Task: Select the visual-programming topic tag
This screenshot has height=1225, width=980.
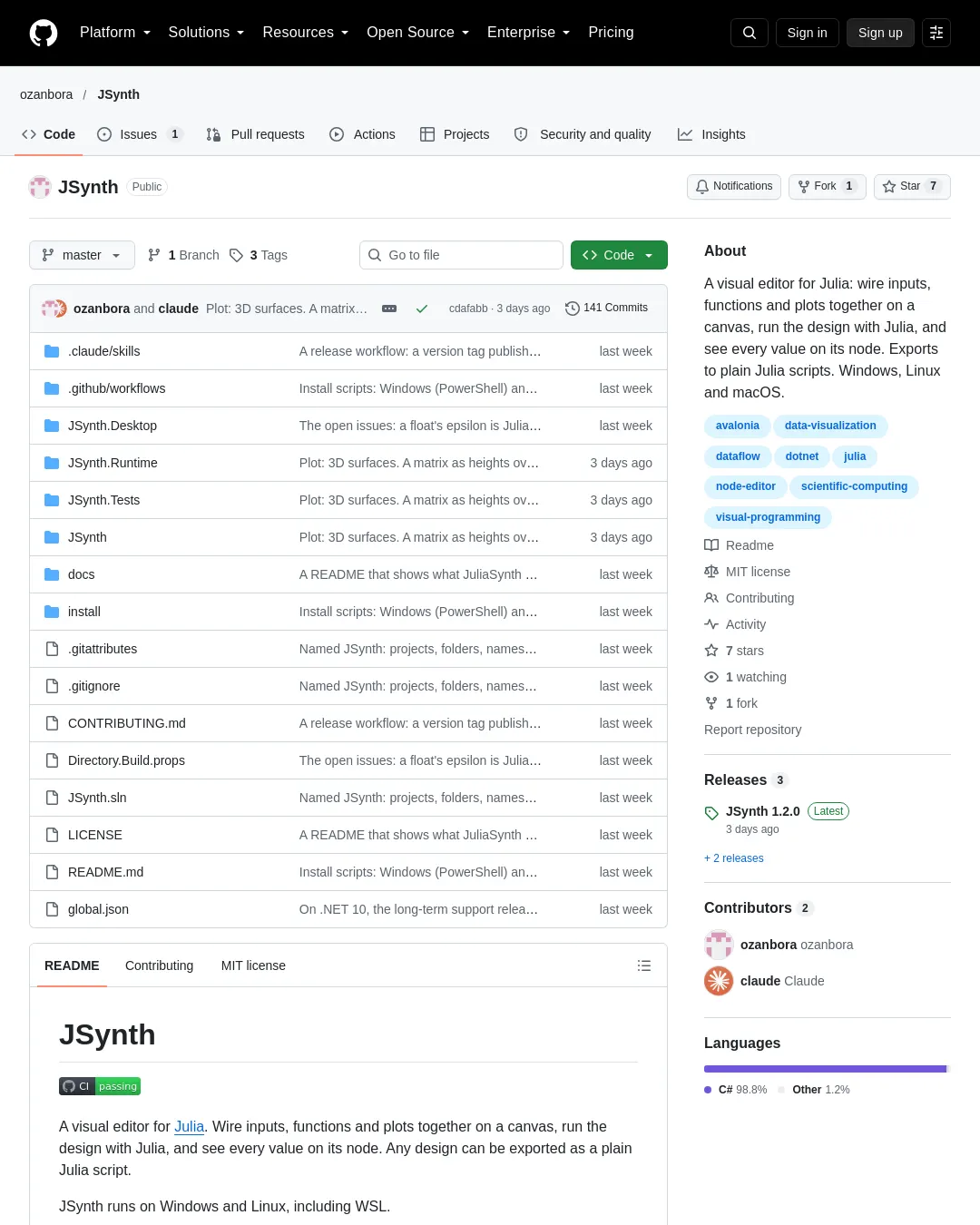Action: click(768, 517)
